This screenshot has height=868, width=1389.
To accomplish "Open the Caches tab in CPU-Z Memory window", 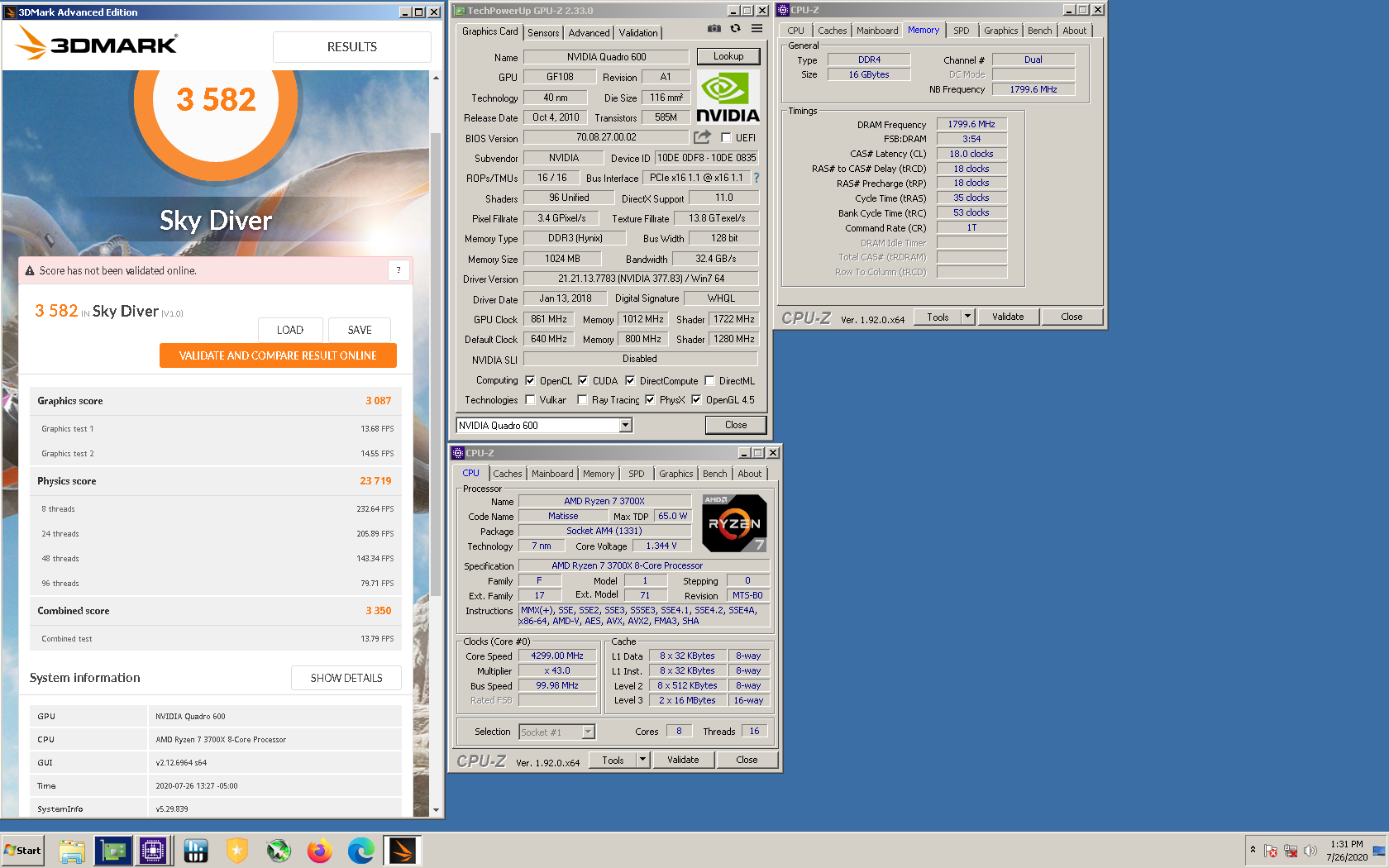I will (x=833, y=31).
